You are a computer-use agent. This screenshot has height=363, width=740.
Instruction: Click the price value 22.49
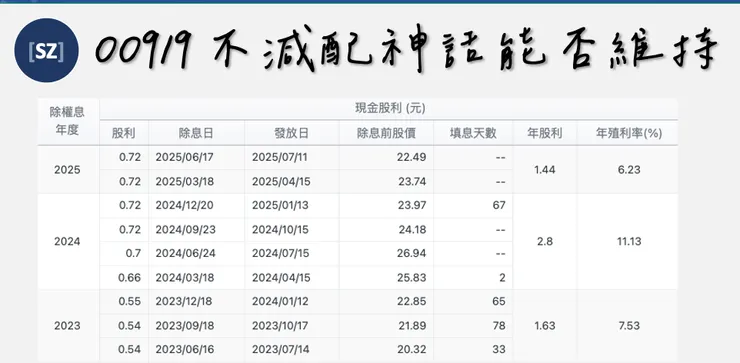coord(412,157)
